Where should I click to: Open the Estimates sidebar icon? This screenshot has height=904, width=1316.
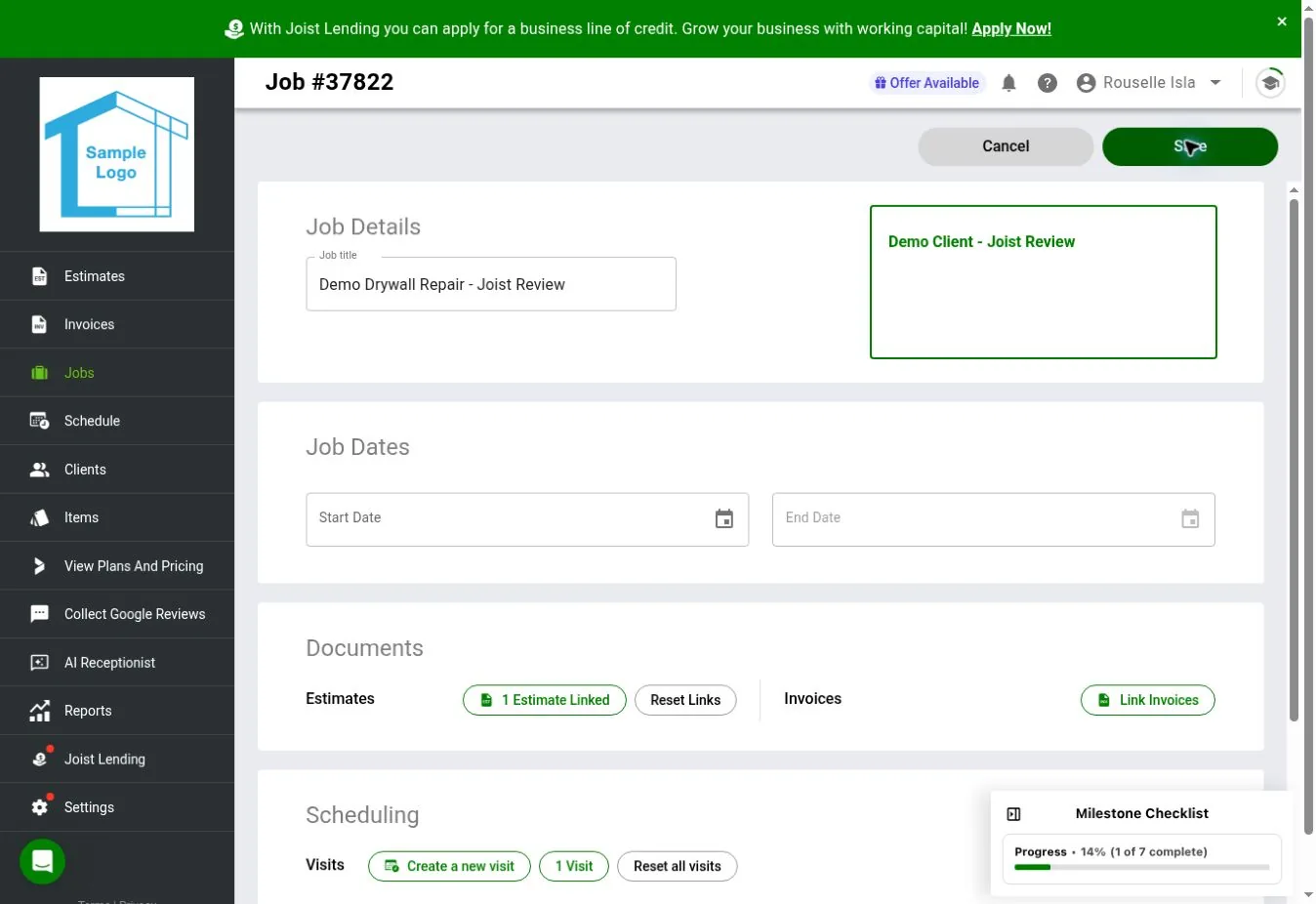coord(39,276)
